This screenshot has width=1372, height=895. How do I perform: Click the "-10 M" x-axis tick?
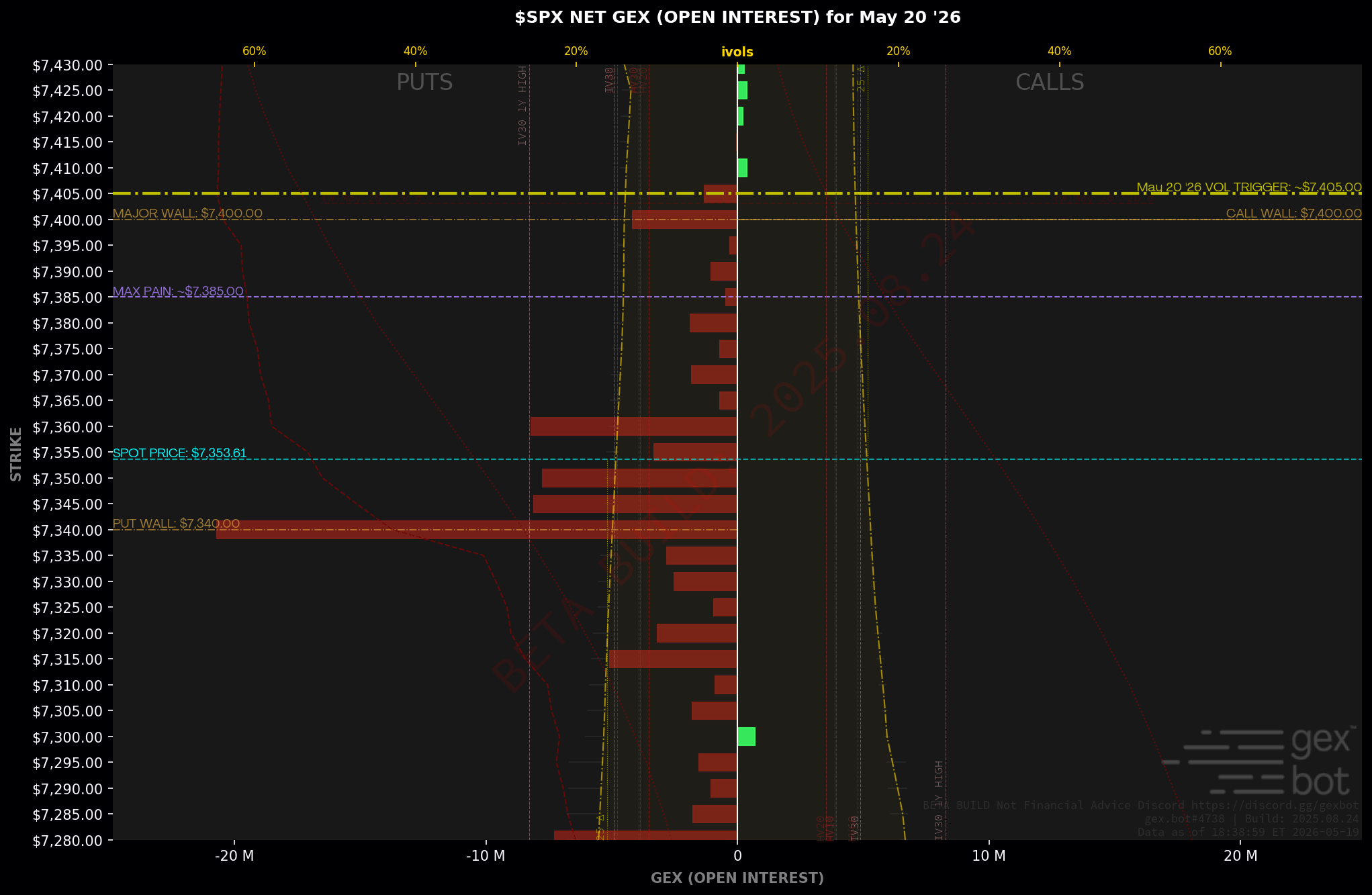click(x=486, y=855)
